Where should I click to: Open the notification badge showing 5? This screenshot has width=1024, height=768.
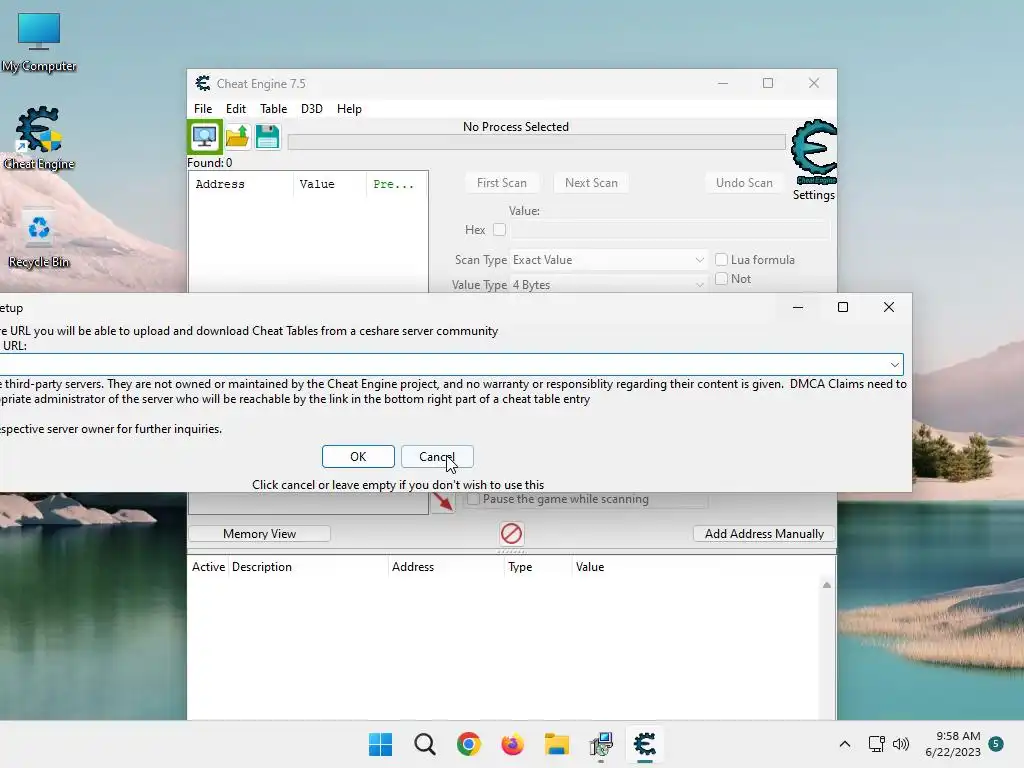996,743
